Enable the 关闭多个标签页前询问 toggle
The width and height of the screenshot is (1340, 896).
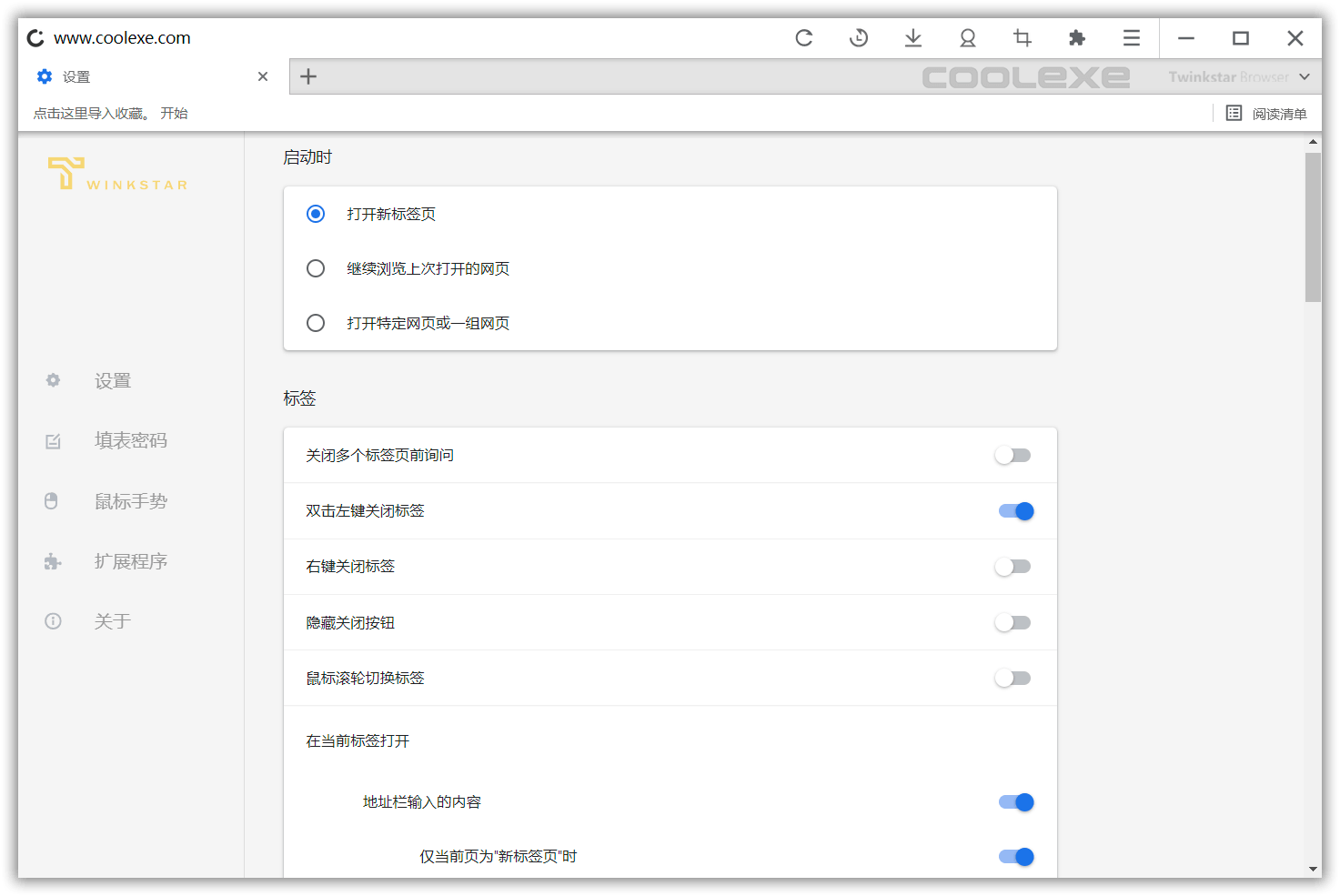1013,455
